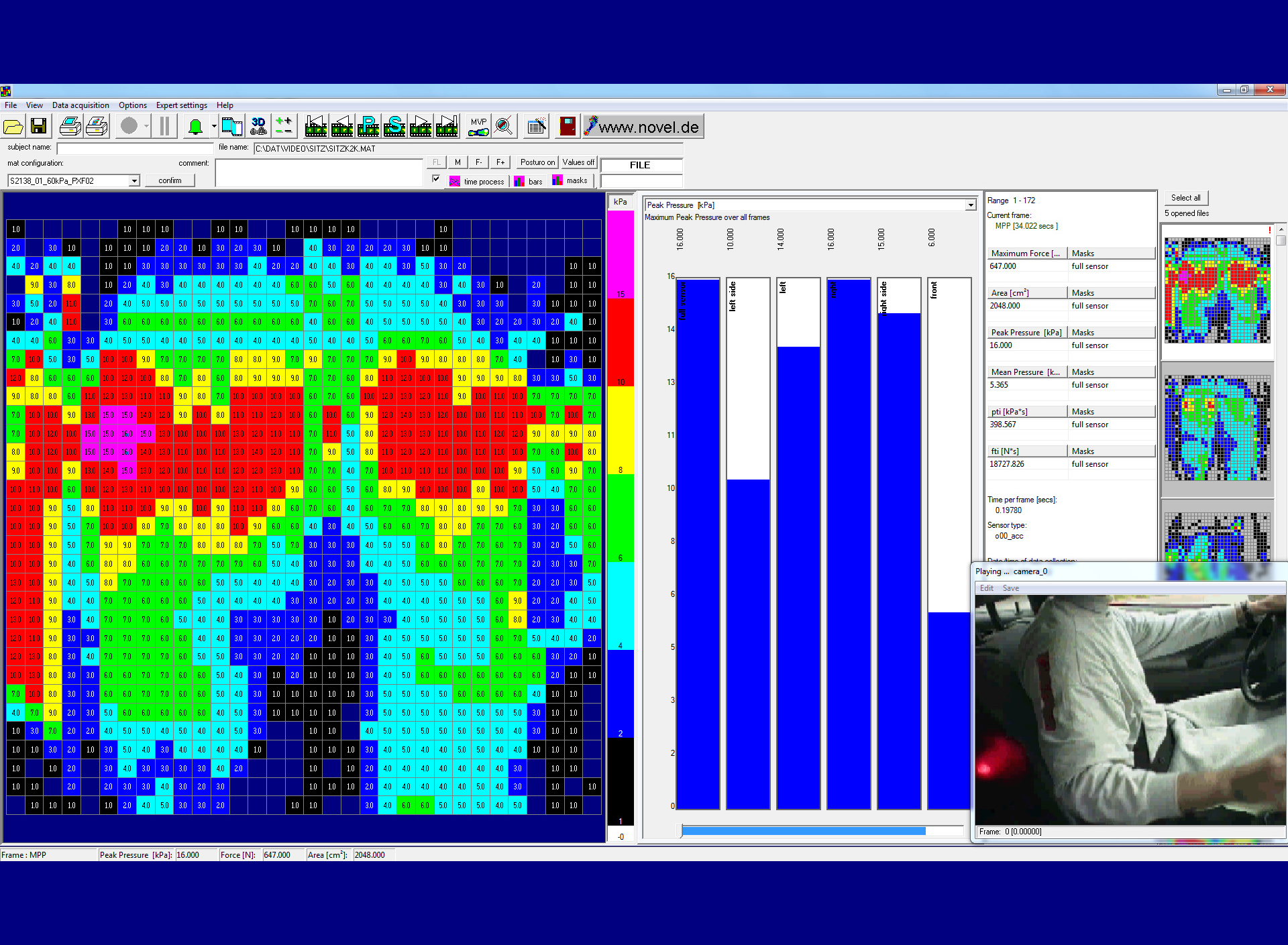Viewport: 1288px width, 945px height.
Task: Click the file name path field
Action: (468, 148)
